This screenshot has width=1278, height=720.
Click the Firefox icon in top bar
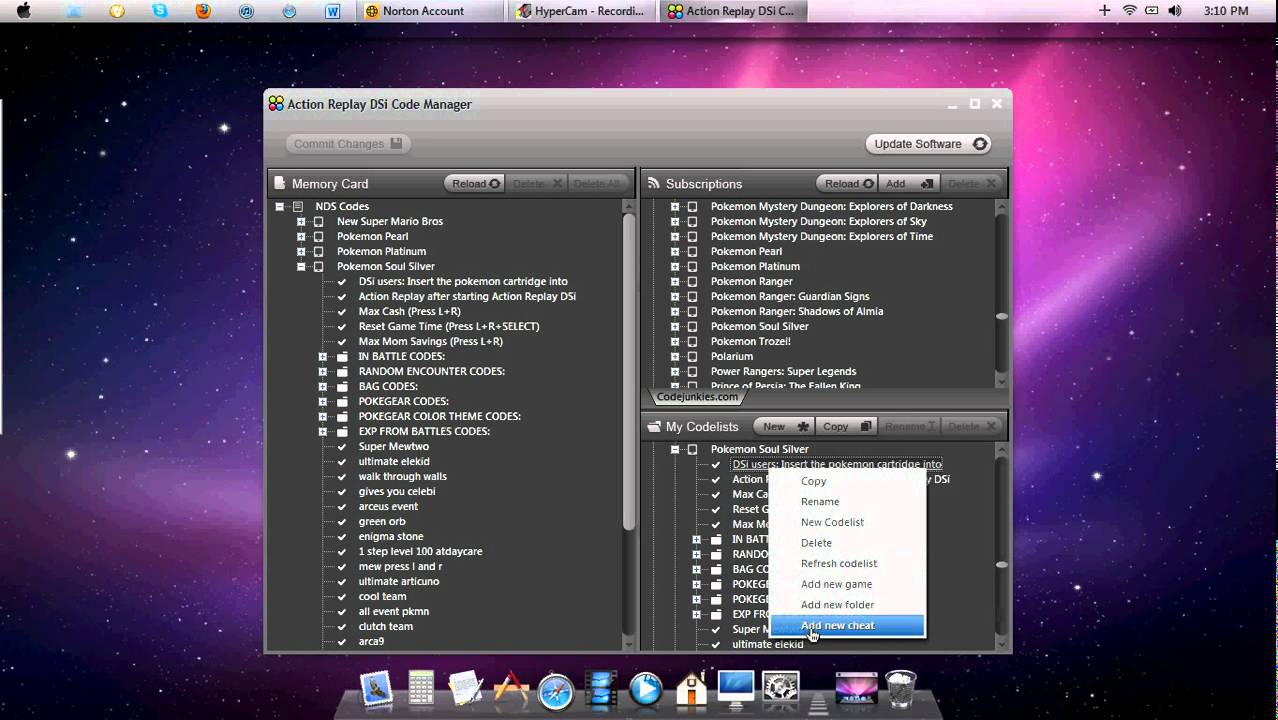203,11
